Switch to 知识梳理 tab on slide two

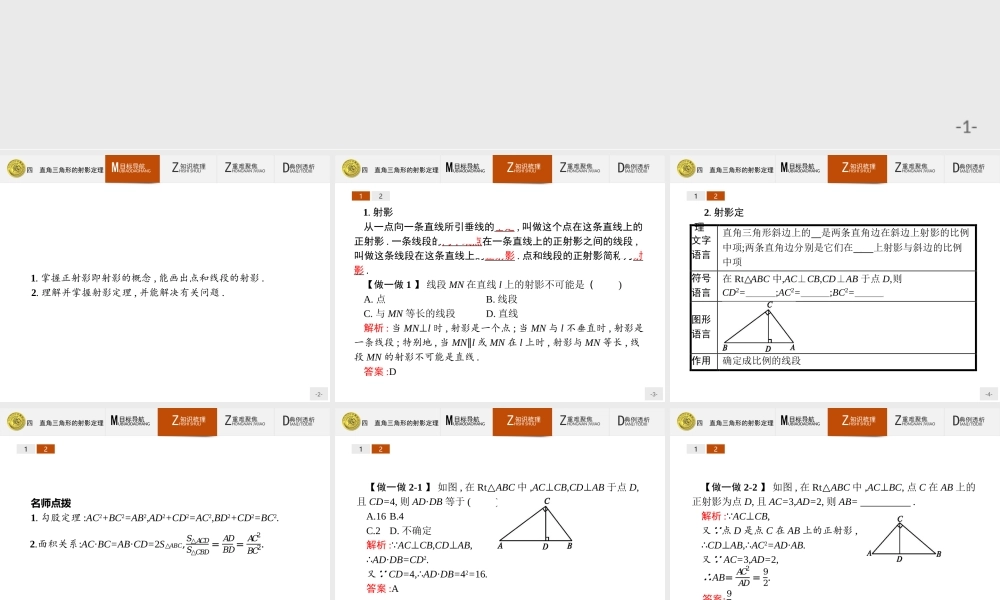click(x=522, y=168)
